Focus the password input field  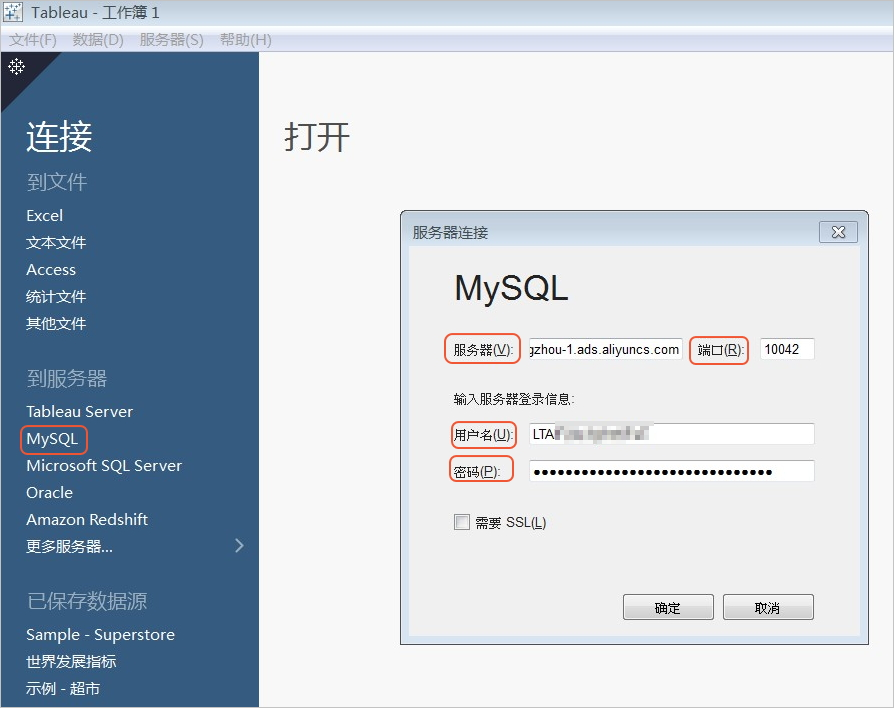(672, 471)
